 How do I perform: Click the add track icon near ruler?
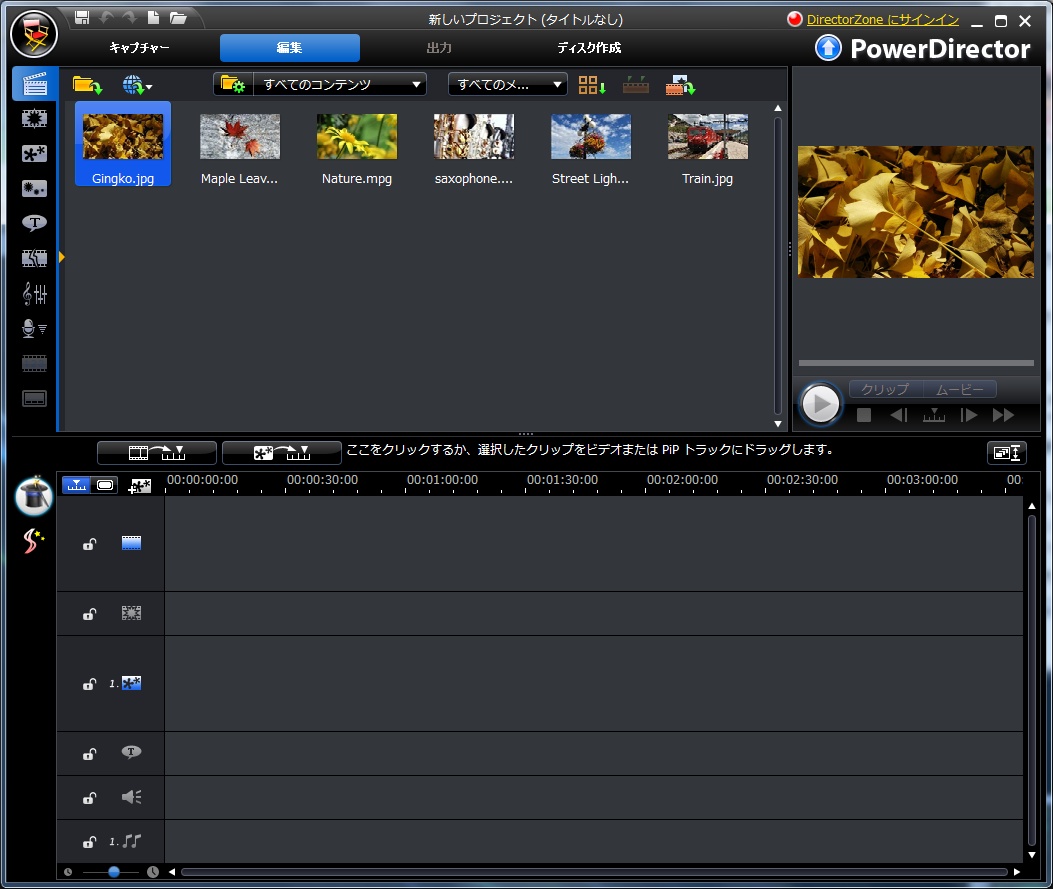pos(140,485)
